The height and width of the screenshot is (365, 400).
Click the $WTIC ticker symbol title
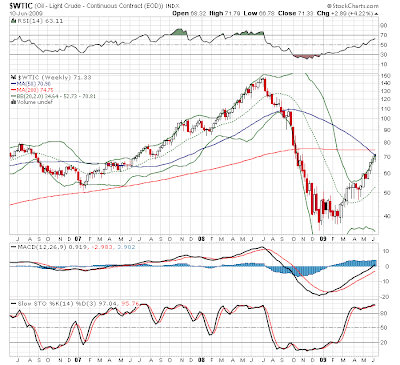pos(20,6)
